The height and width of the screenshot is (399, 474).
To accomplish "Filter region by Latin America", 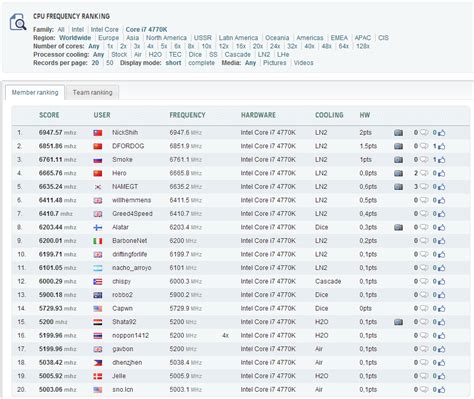I will coord(238,38).
